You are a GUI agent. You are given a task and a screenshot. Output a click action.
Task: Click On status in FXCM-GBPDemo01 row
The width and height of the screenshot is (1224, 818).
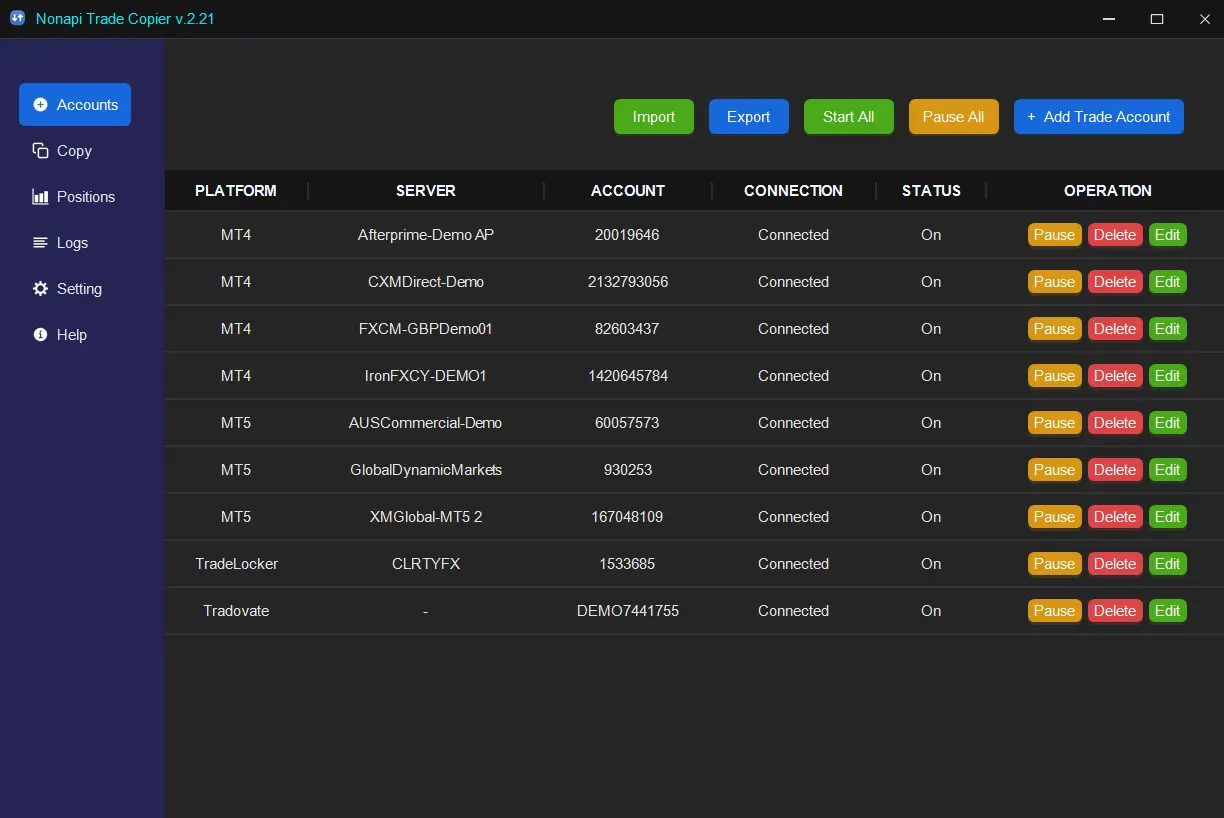(x=931, y=329)
